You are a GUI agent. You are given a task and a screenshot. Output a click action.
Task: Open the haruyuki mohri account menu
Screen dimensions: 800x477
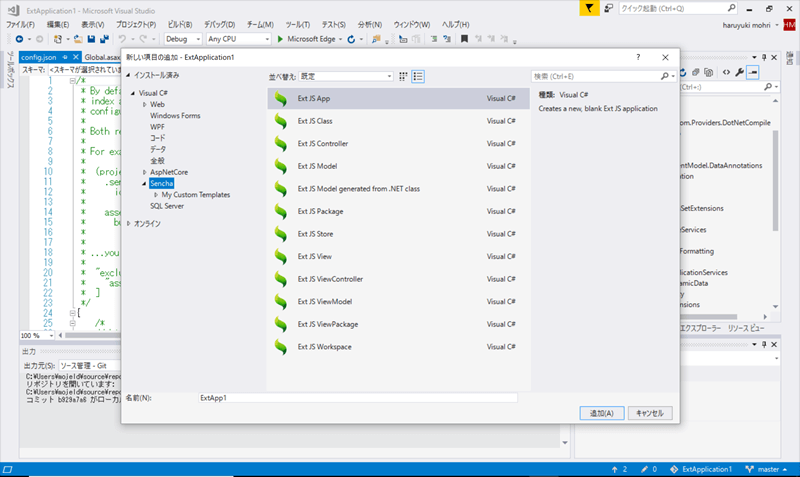tap(750, 25)
